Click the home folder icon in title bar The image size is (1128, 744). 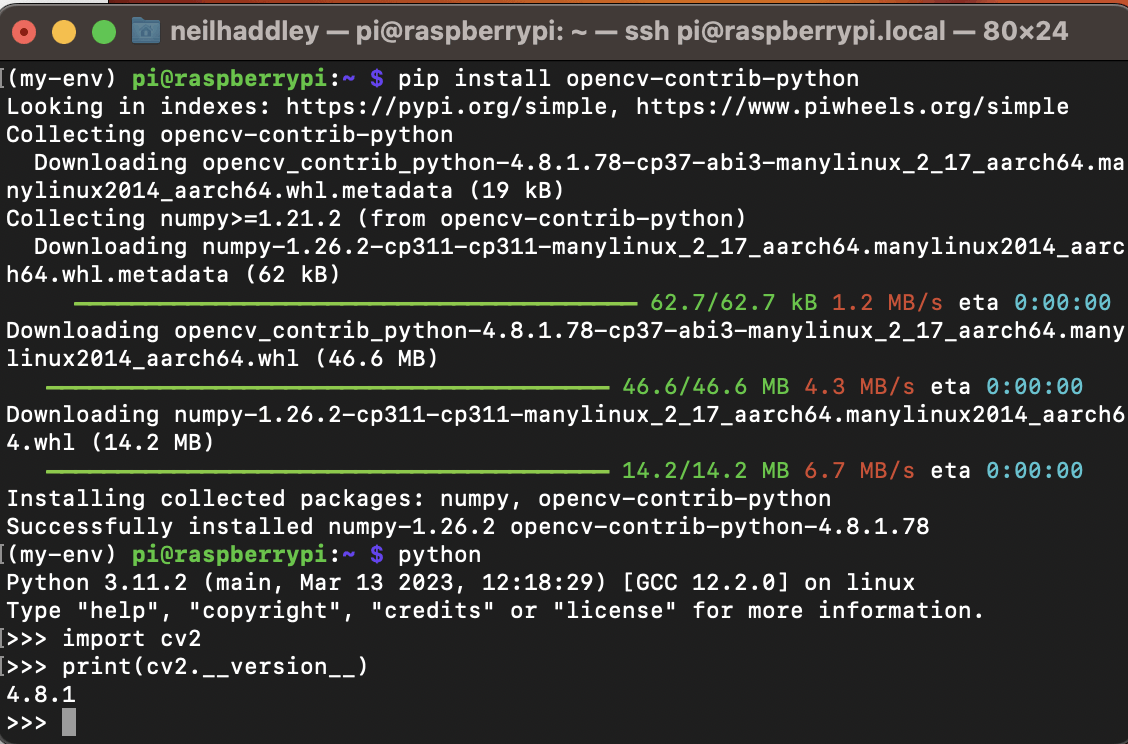146,31
